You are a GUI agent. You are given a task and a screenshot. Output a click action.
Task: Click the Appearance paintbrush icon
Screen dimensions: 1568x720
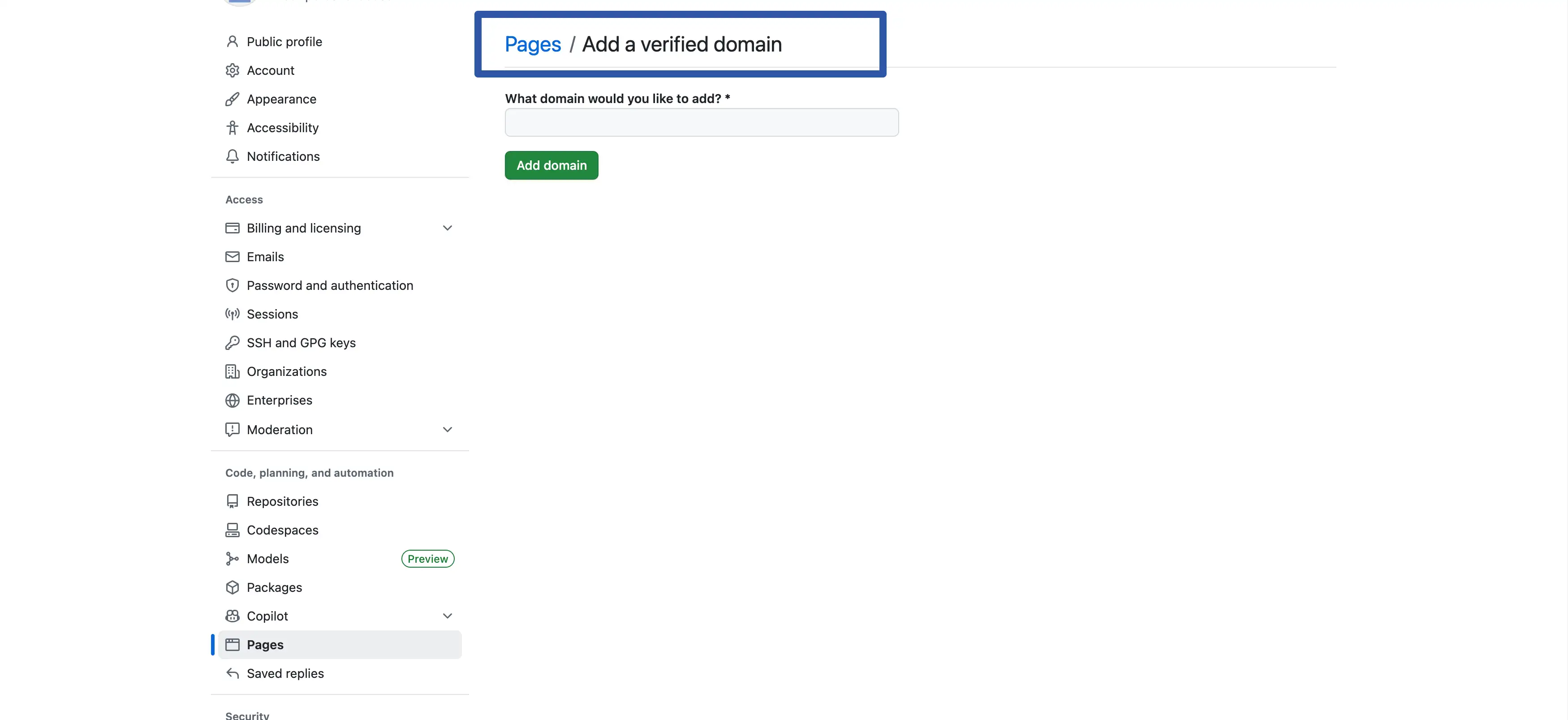(233, 99)
